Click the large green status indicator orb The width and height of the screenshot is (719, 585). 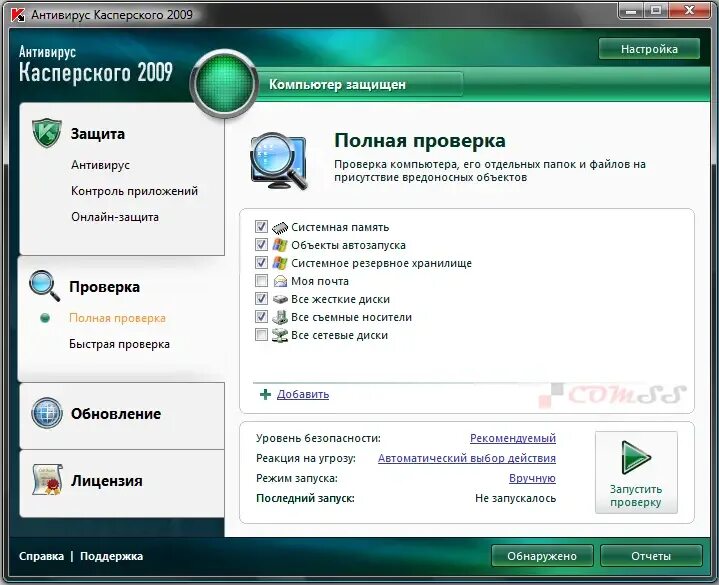[x=224, y=84]
